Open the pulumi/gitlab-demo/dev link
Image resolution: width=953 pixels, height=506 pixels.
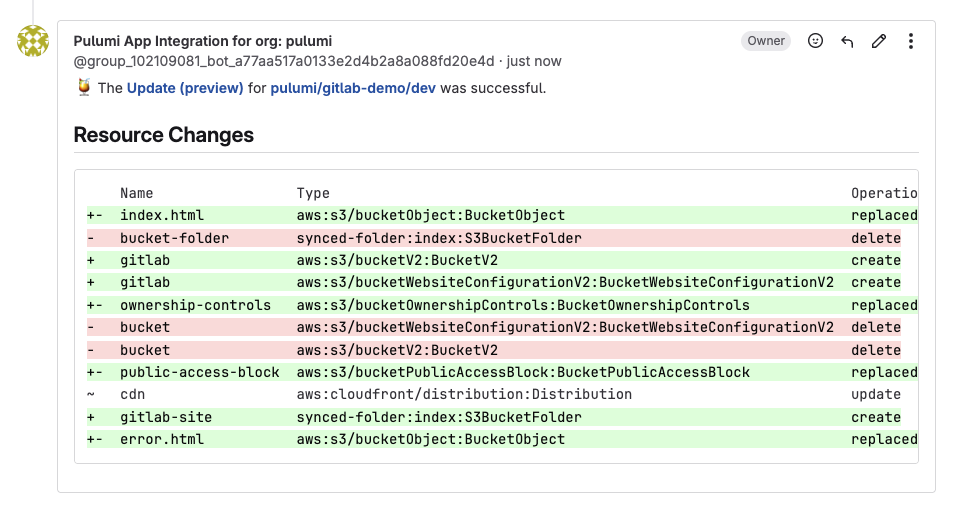point(353,88)
